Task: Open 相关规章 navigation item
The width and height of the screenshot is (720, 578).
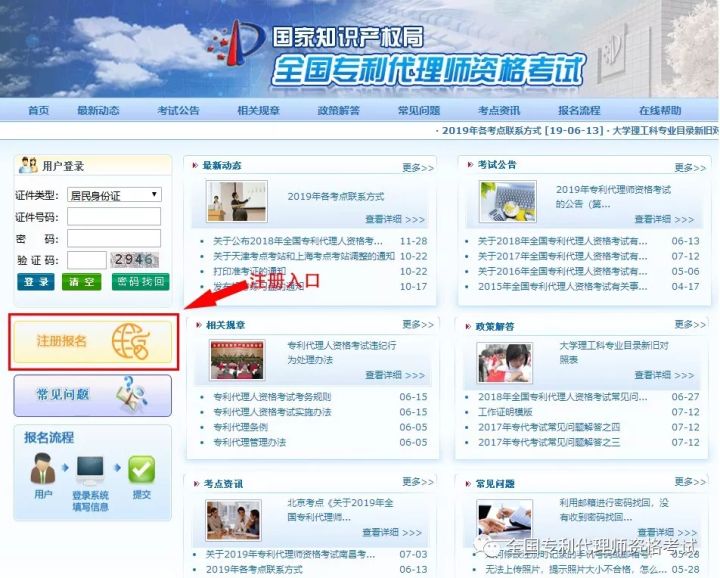Action: click(259, 110)
